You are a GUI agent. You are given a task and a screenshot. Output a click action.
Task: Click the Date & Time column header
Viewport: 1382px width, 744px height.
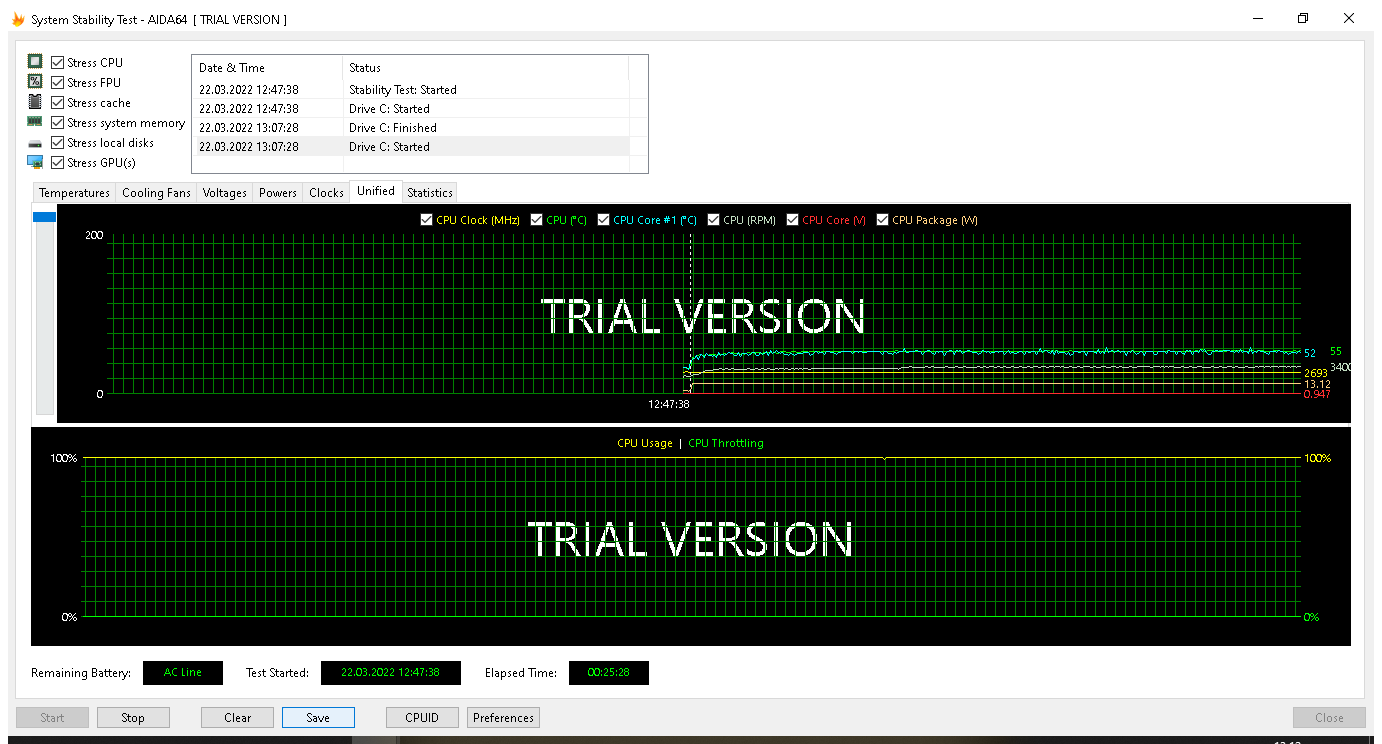point(267,68)
